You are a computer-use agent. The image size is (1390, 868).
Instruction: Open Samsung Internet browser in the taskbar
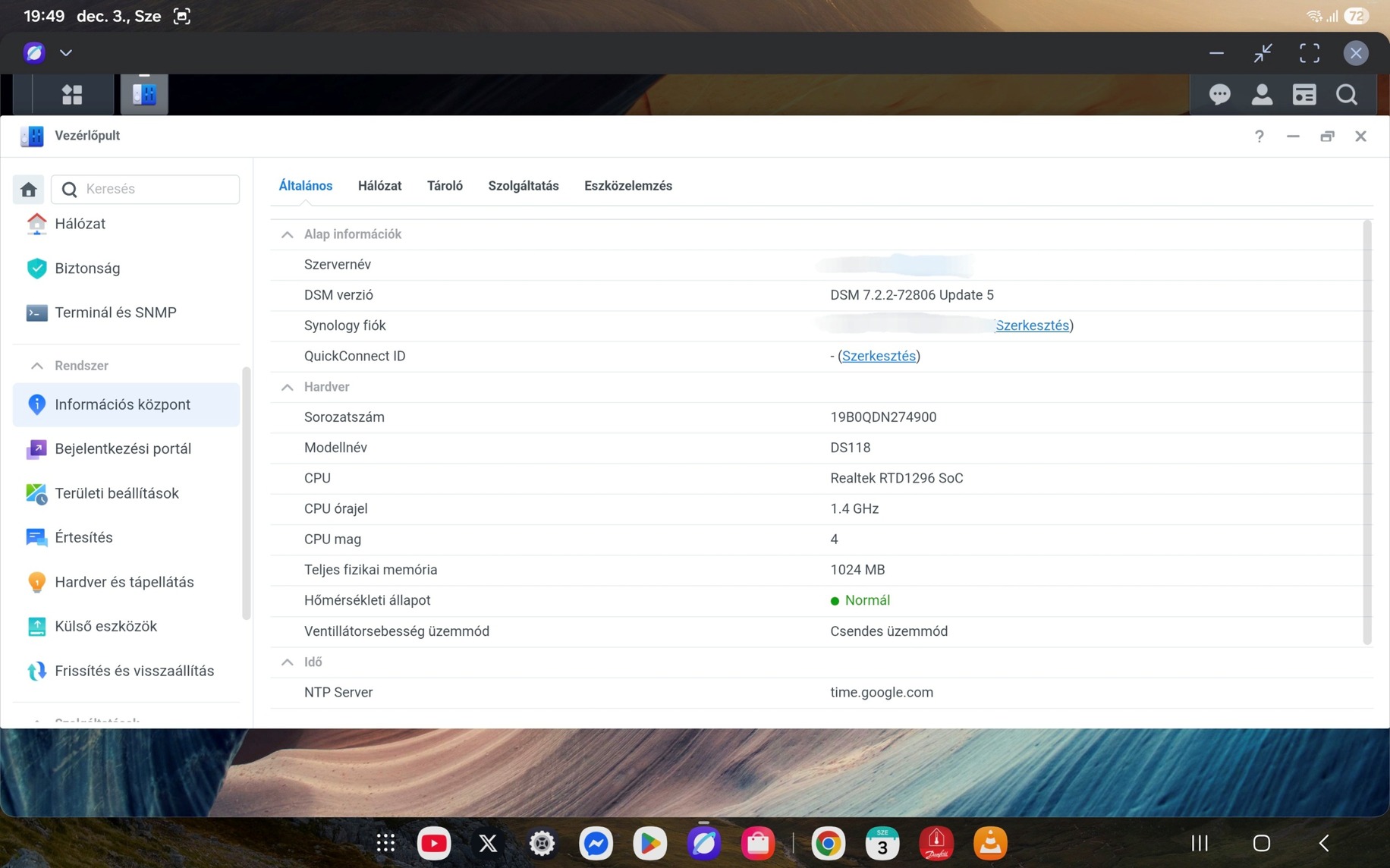tap(704, 843)
